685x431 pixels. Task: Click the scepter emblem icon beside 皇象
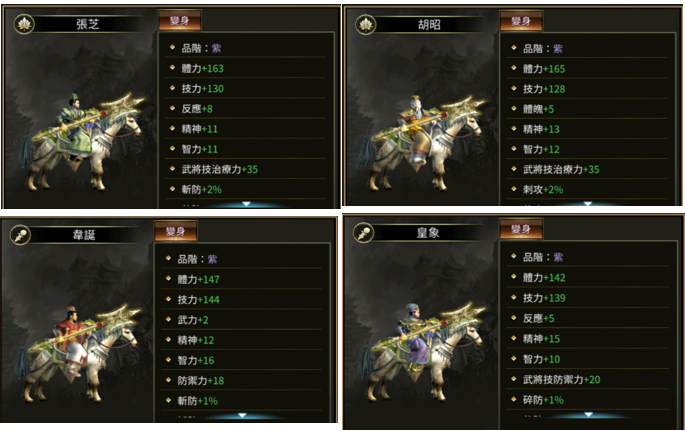pos(363,232)
